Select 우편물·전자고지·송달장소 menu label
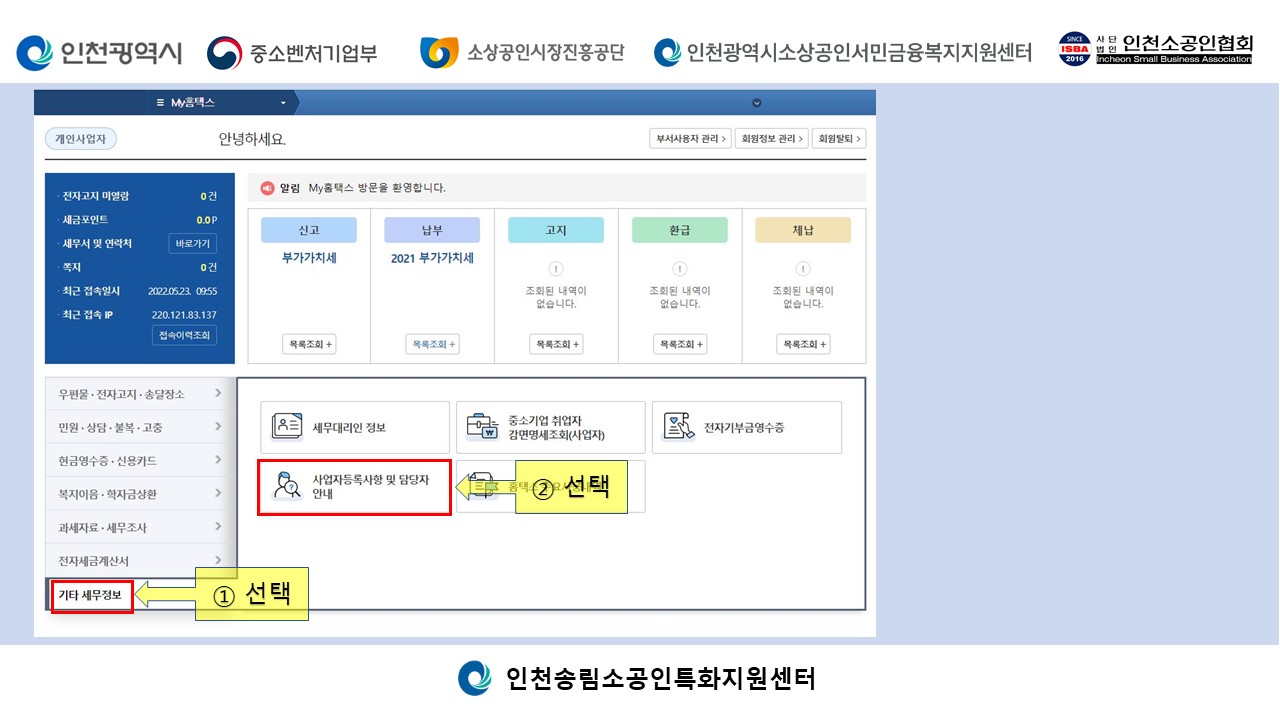Screen dimensions: 1280x720 (122, 394)
